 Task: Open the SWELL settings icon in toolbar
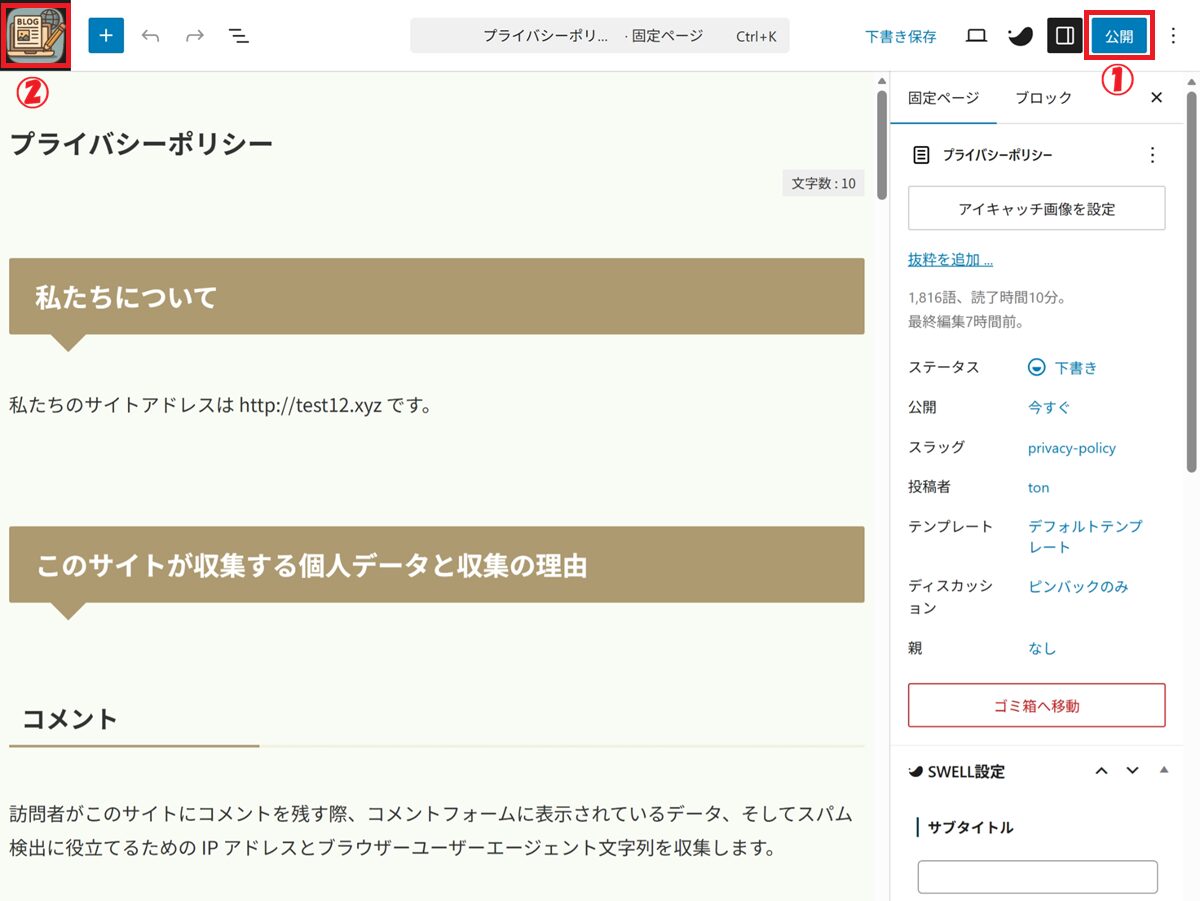(1019, 36)
